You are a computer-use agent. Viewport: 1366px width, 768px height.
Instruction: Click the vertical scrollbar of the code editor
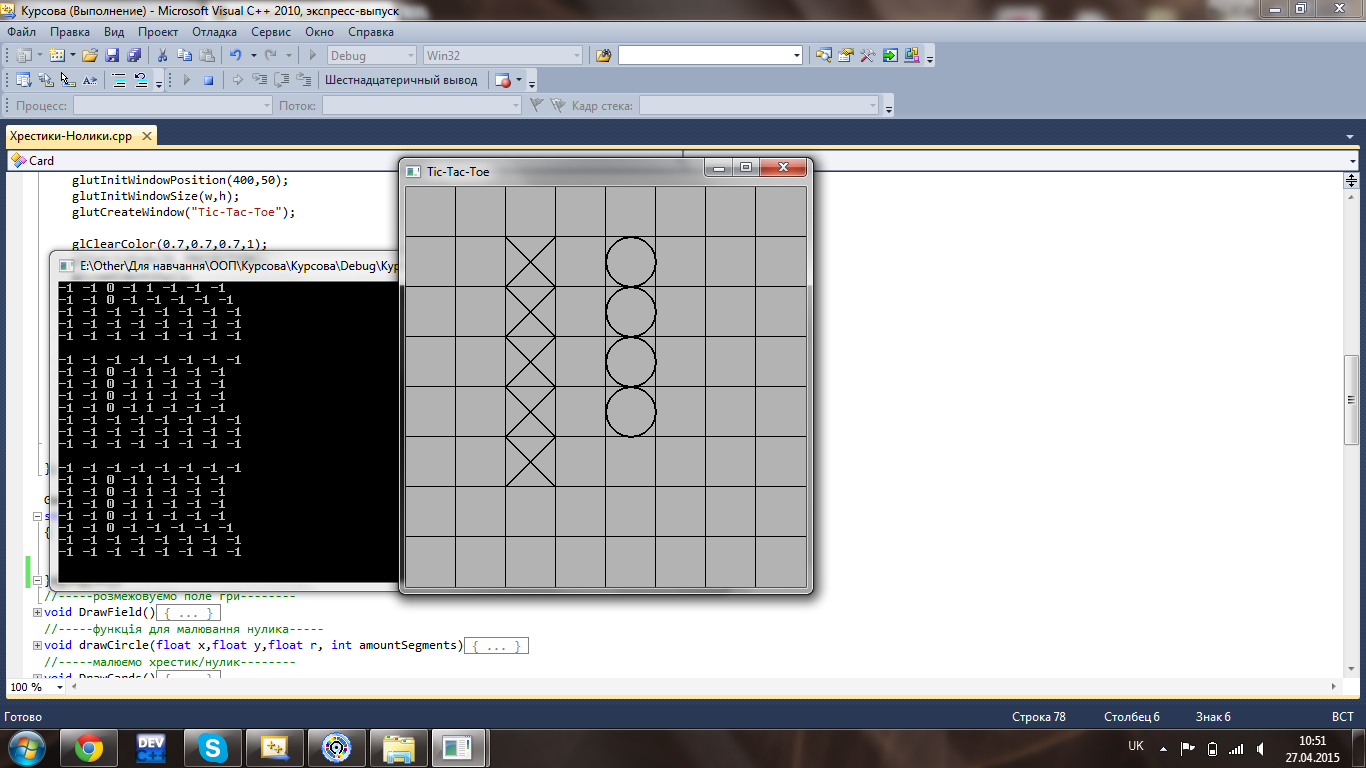(1352, 400)
